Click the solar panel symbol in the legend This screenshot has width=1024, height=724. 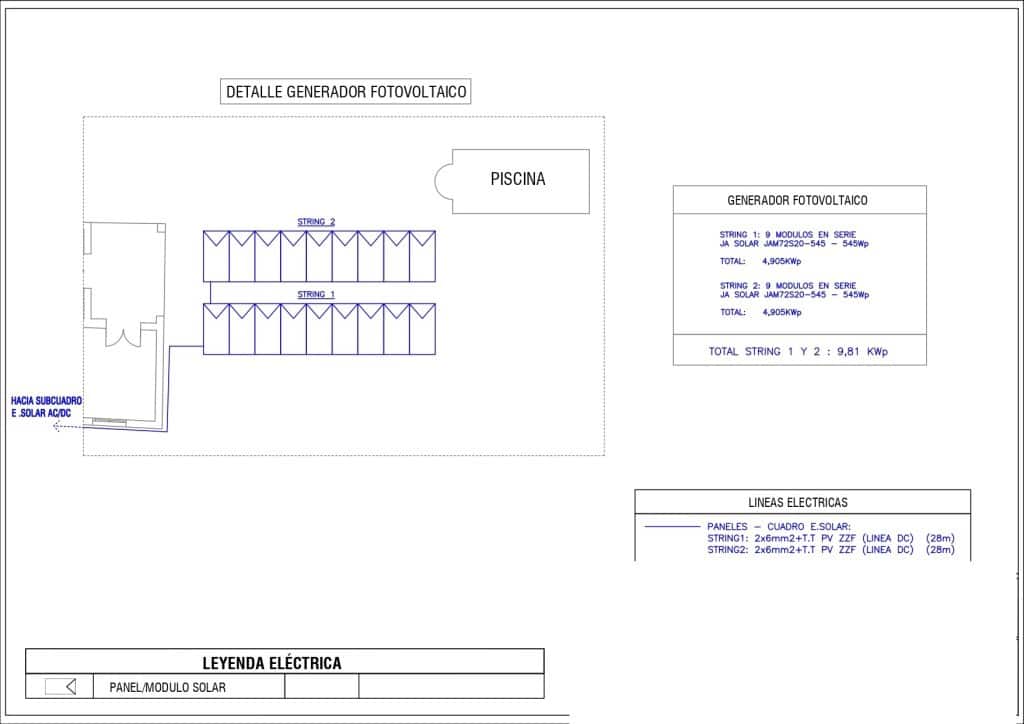[x=61, y=686]
